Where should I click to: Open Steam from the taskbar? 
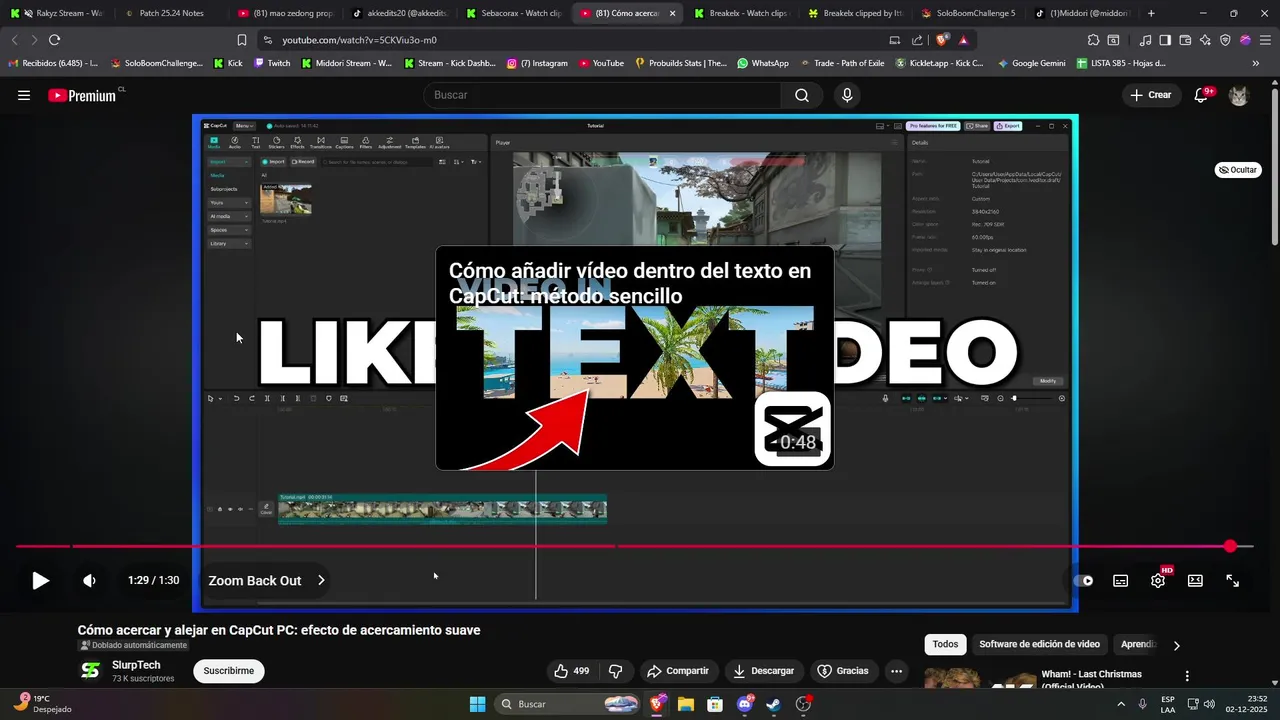tap(774, 704)
